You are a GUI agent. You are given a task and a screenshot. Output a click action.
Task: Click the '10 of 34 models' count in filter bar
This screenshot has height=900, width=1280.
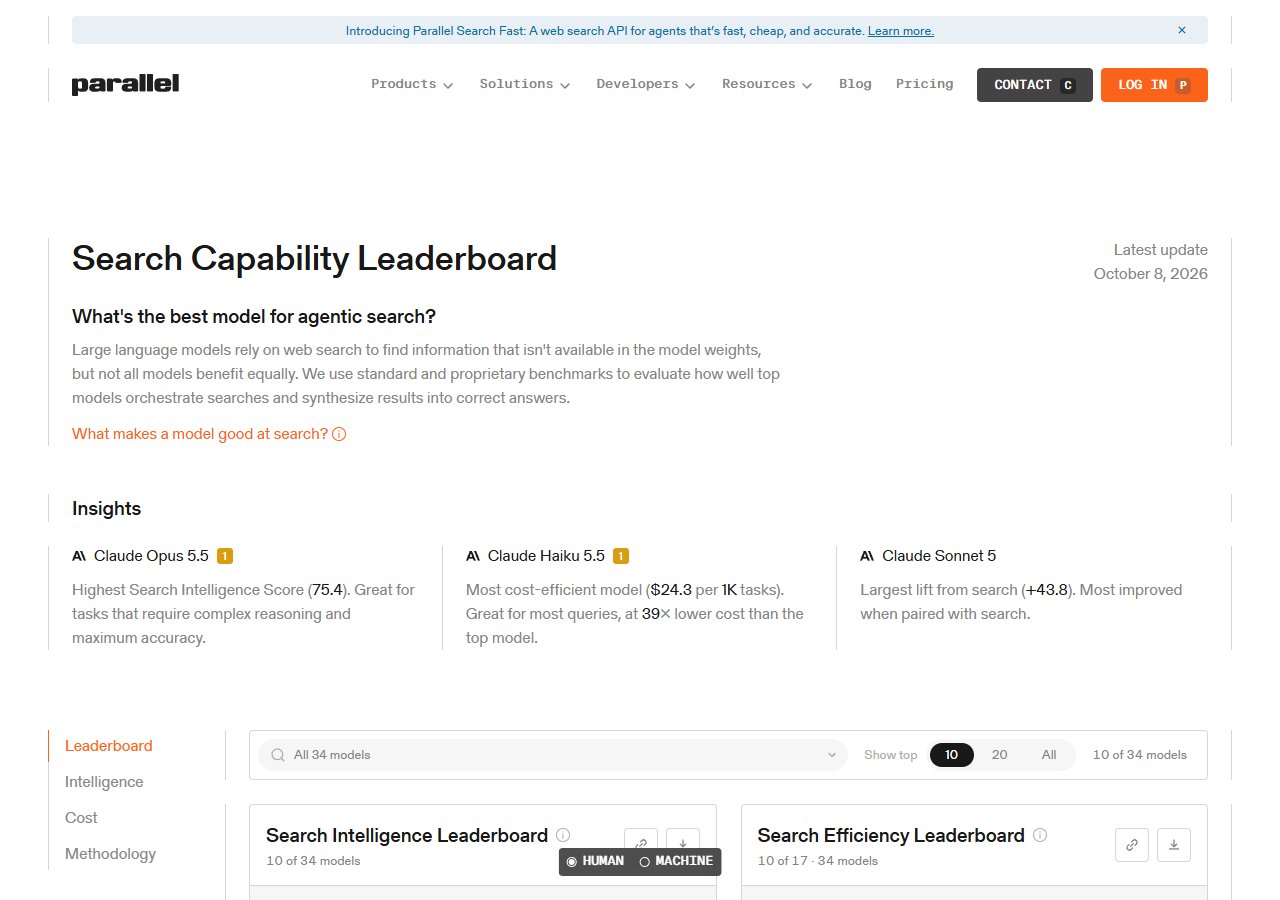pyautogui.click(x=1140, y=755)
